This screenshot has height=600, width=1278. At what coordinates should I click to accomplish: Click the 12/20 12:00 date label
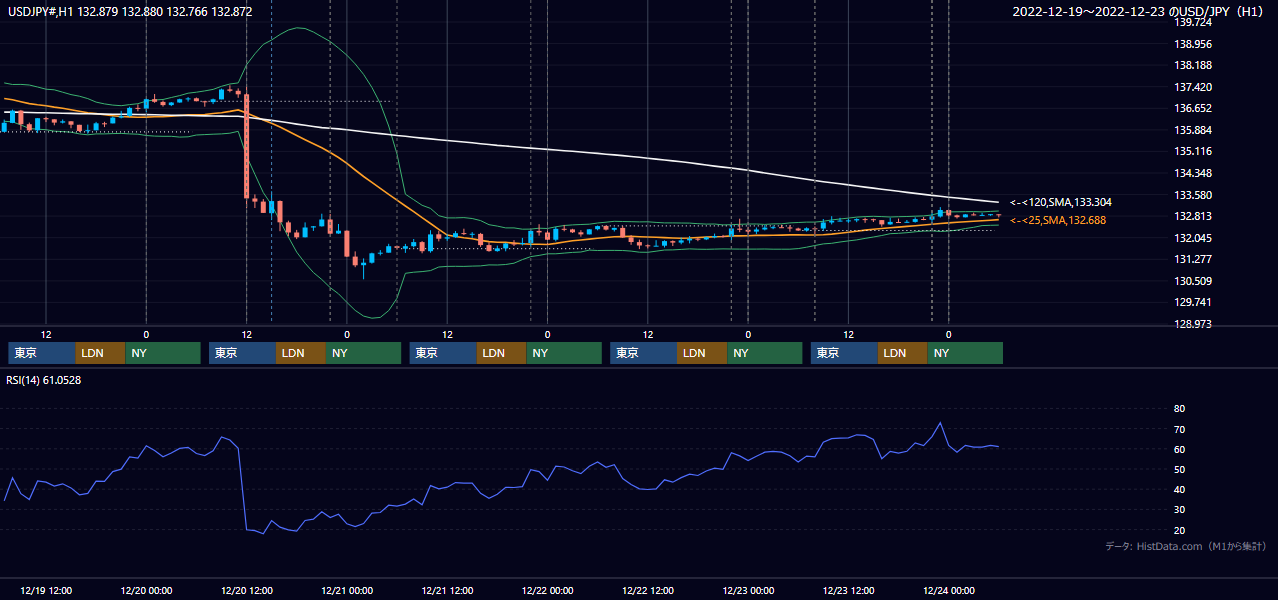(246, 590)
